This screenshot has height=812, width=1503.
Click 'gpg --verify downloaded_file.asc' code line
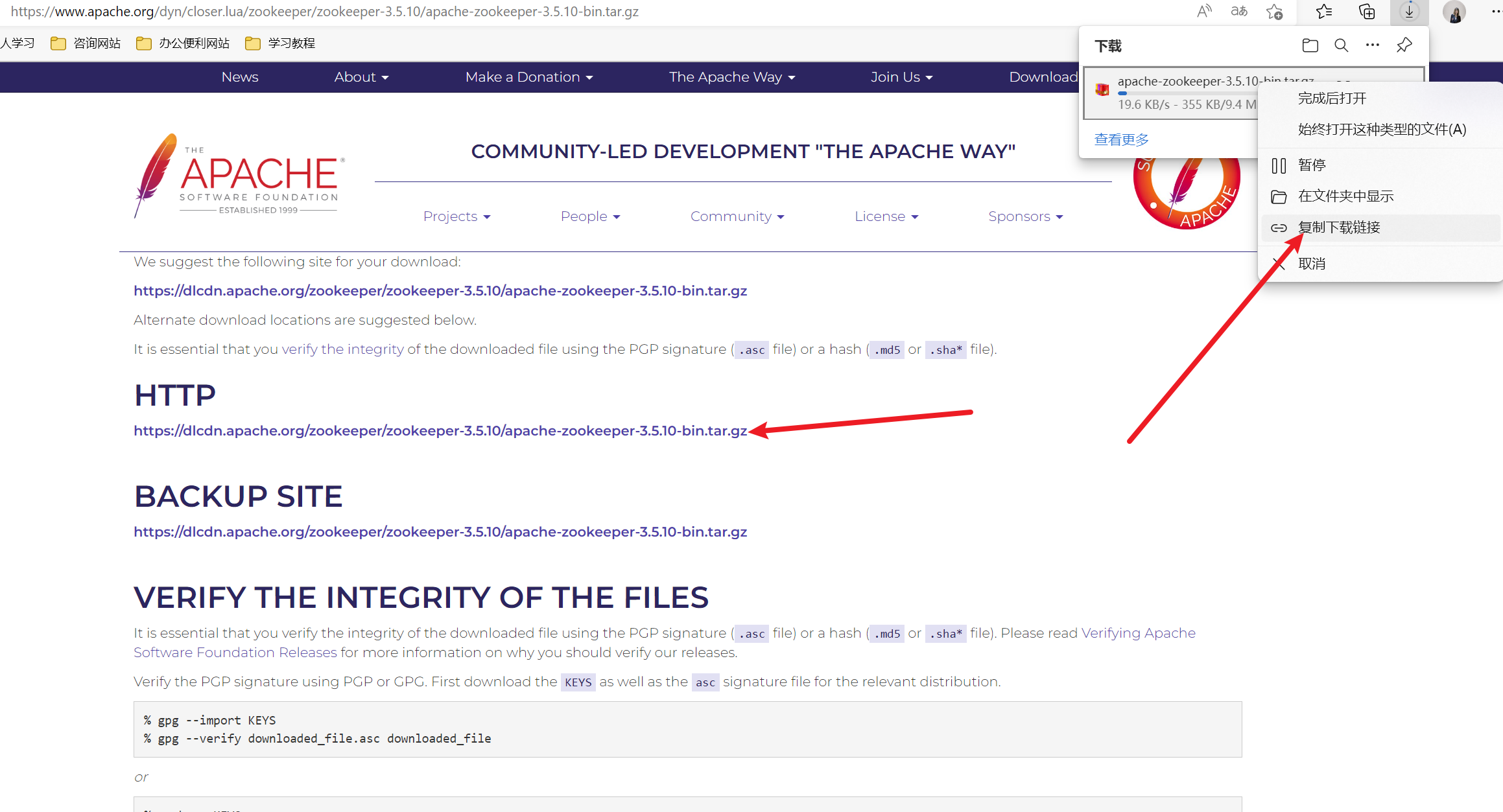pos(317,739)
